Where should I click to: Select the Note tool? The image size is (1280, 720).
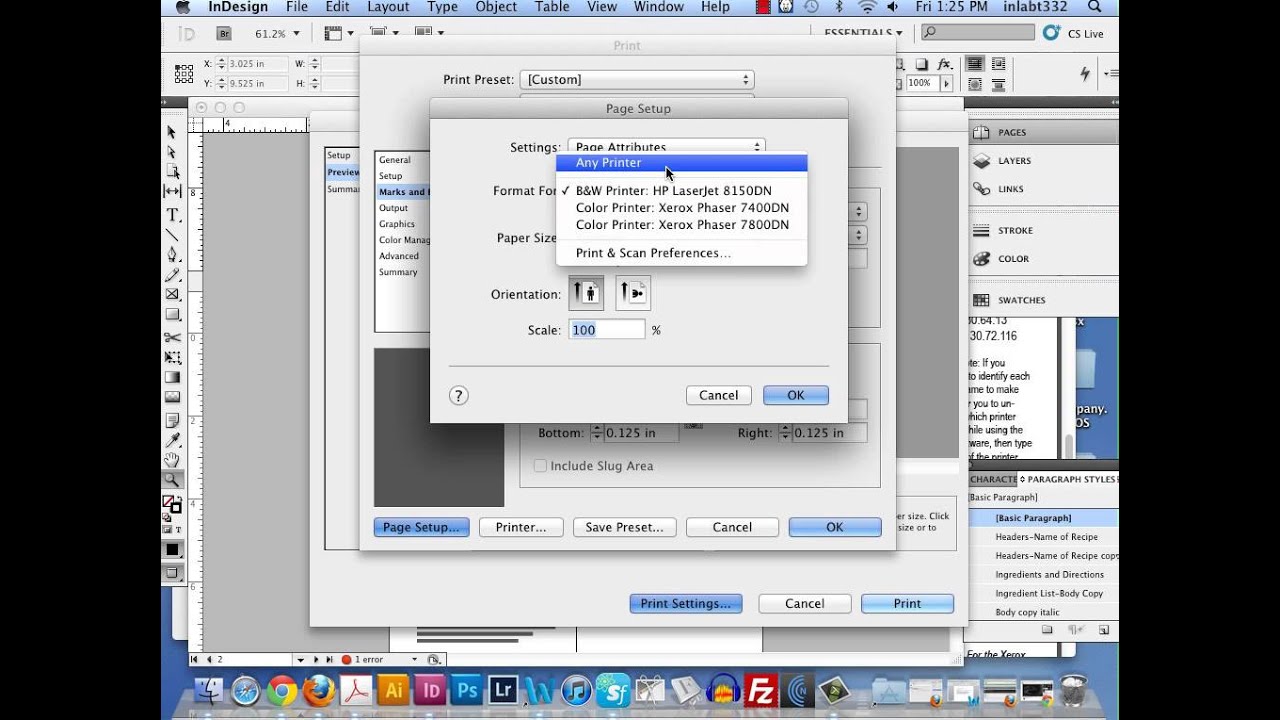point(172,420)
